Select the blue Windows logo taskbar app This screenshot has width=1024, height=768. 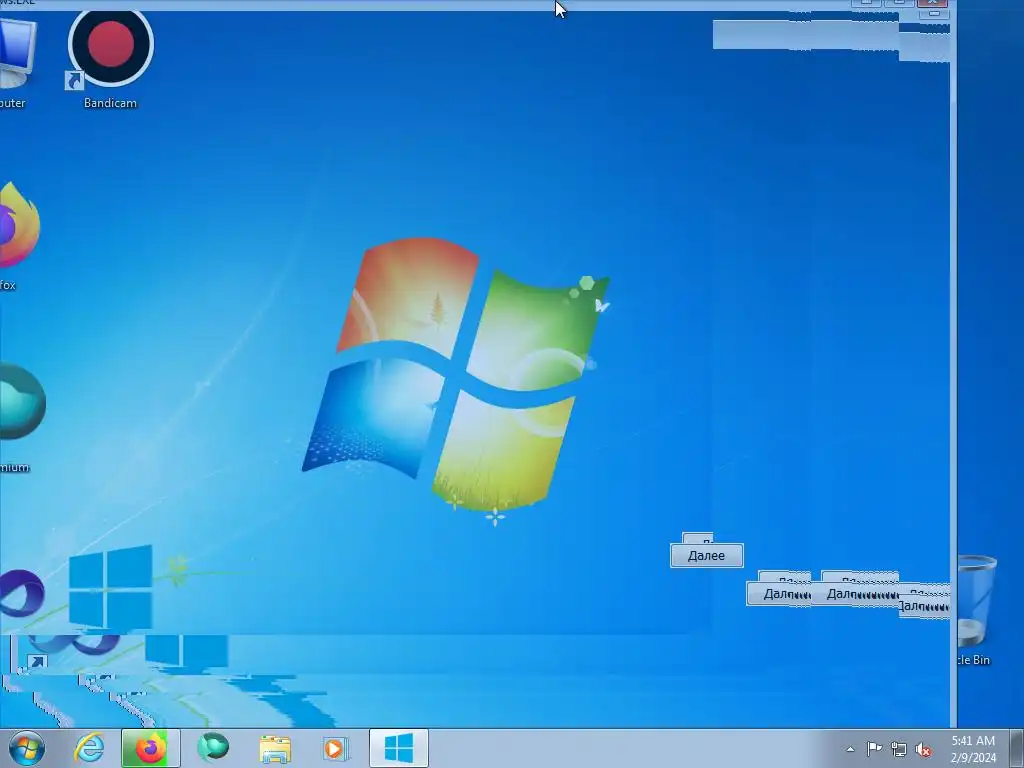click(x=398, y=748)
